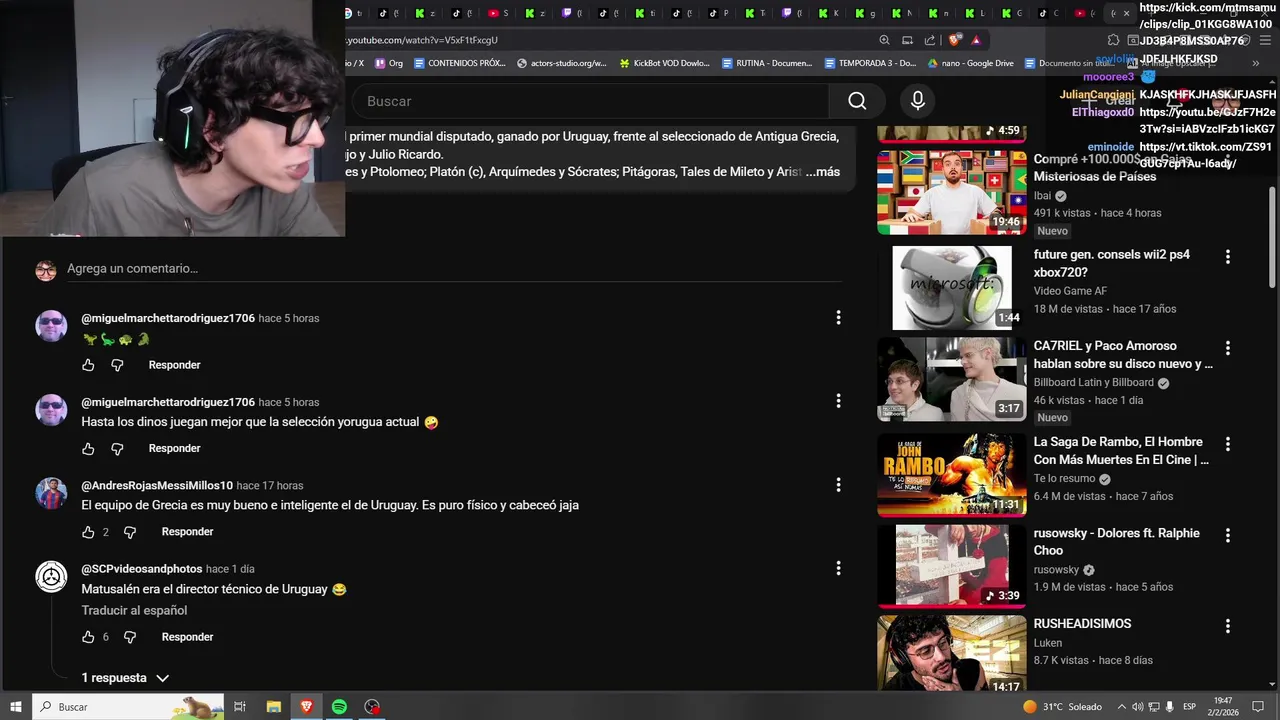Open options menu for AndresRojasMessiMillos10's comment

coord(838,485)
